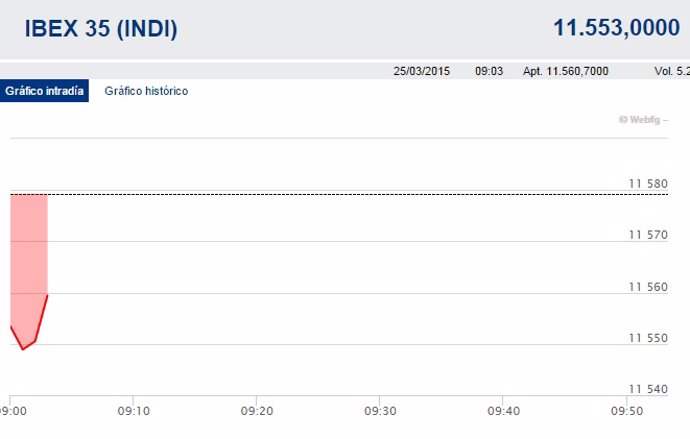Click the 11 550 axis label
690x439 pixels.
(x=648, y=338)
